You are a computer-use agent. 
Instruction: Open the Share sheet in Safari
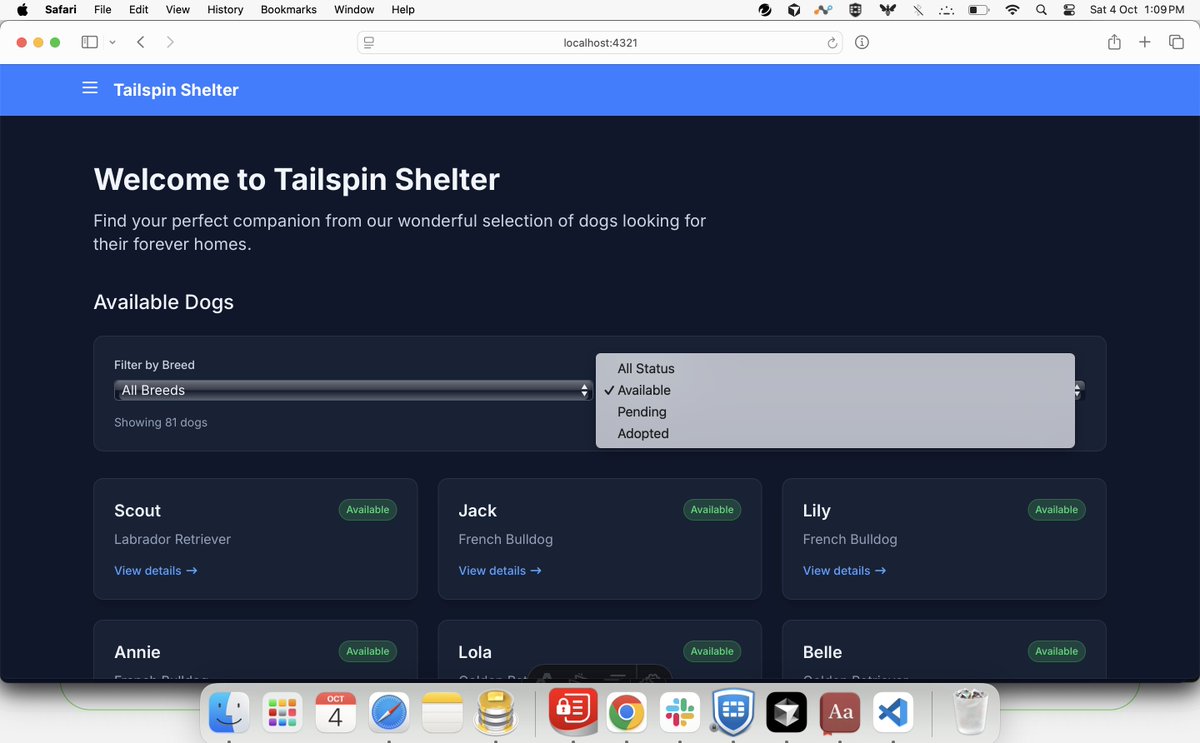pyautogui.click(x=1114, y=42)
